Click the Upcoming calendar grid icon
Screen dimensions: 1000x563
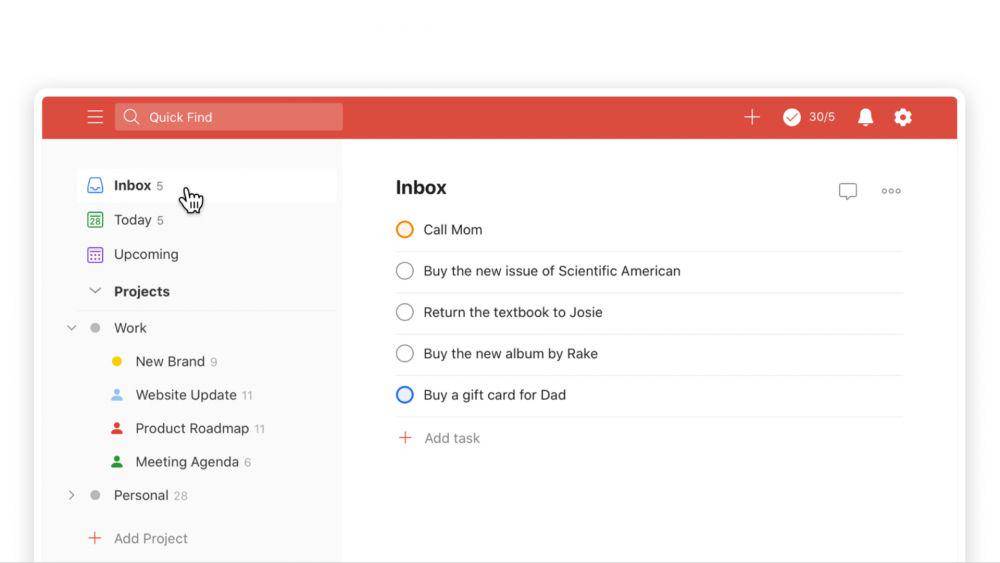point(95,254)
